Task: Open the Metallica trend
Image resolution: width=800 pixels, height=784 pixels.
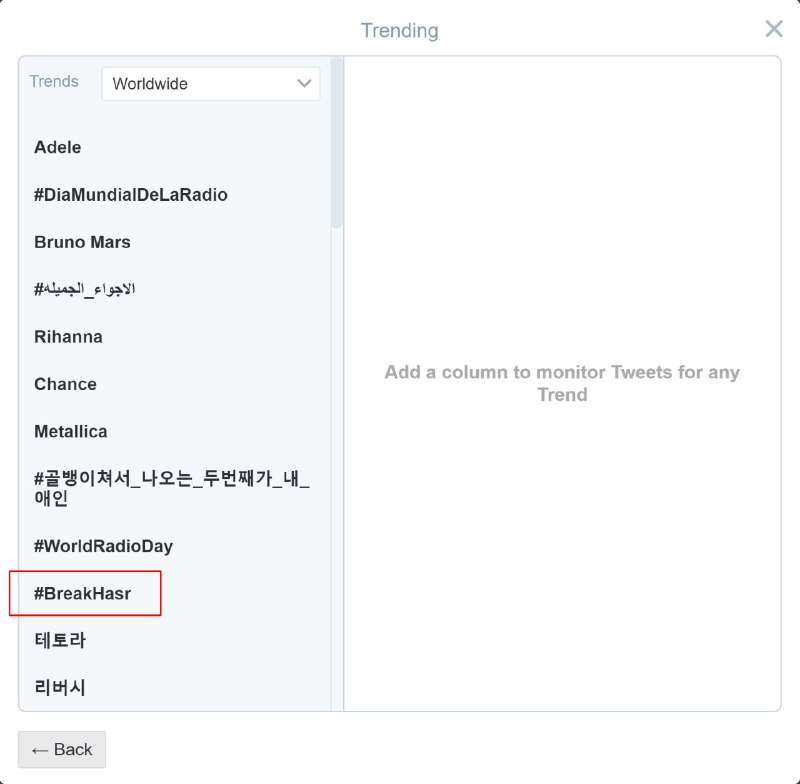Action: 71,432
